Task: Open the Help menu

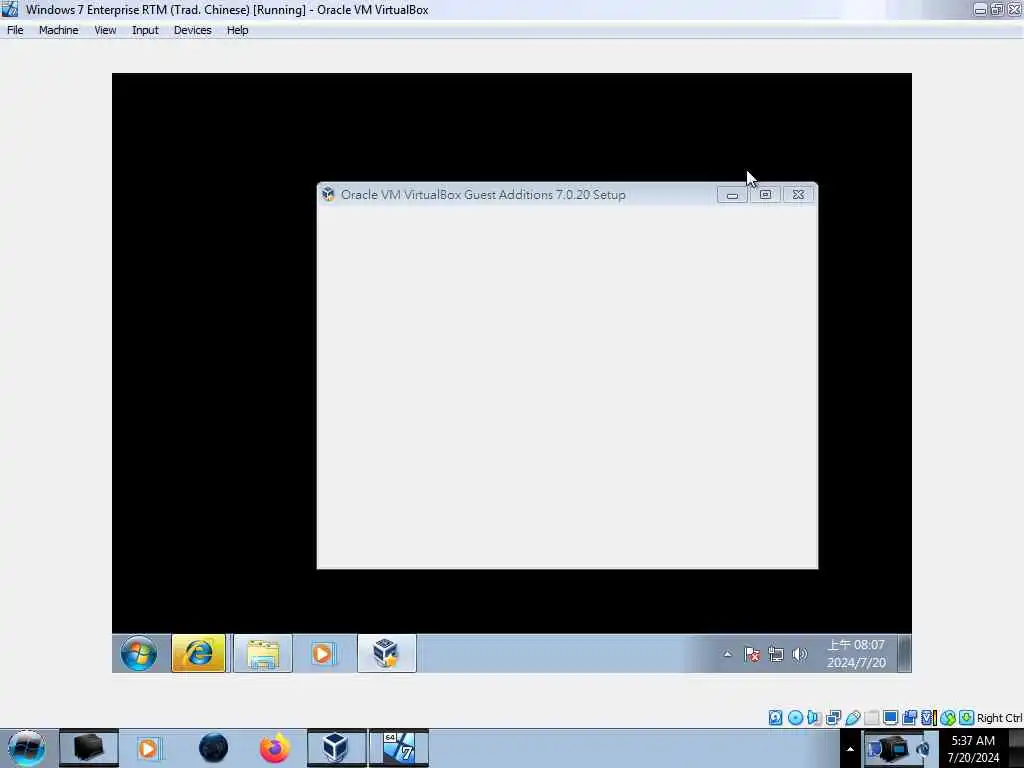Action: click(238, 30)
